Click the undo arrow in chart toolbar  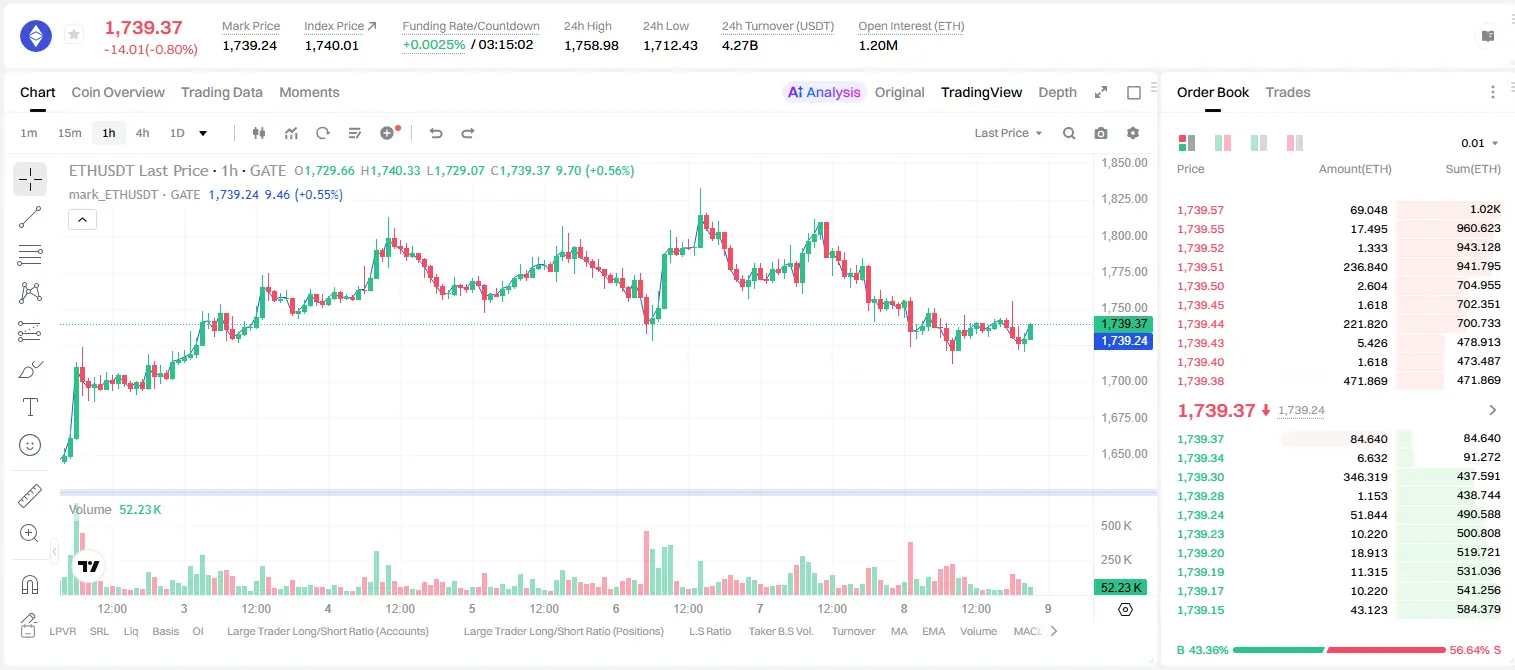[435, 133]
